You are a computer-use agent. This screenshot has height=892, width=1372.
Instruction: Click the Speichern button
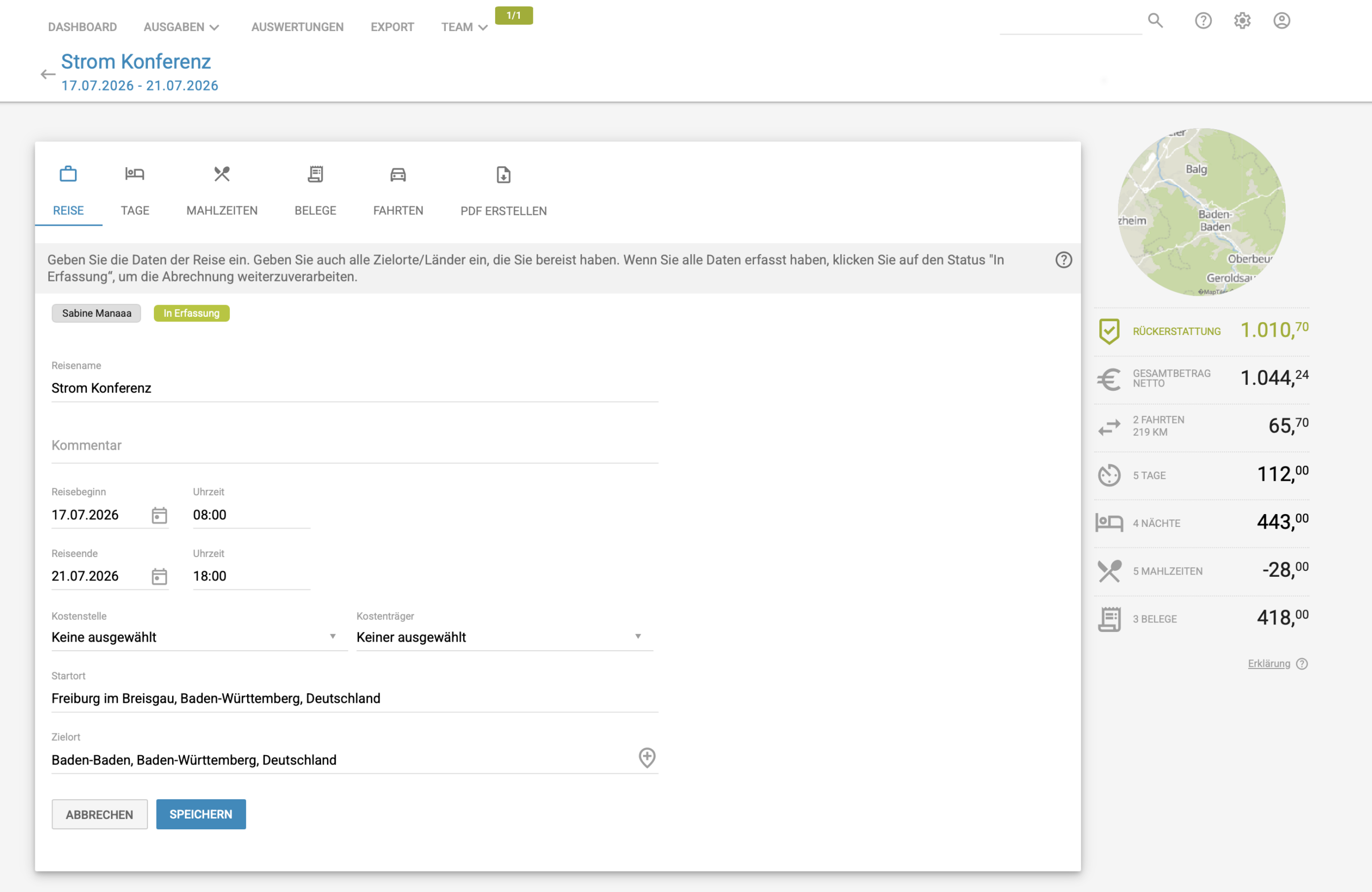(x=200, y=814)
